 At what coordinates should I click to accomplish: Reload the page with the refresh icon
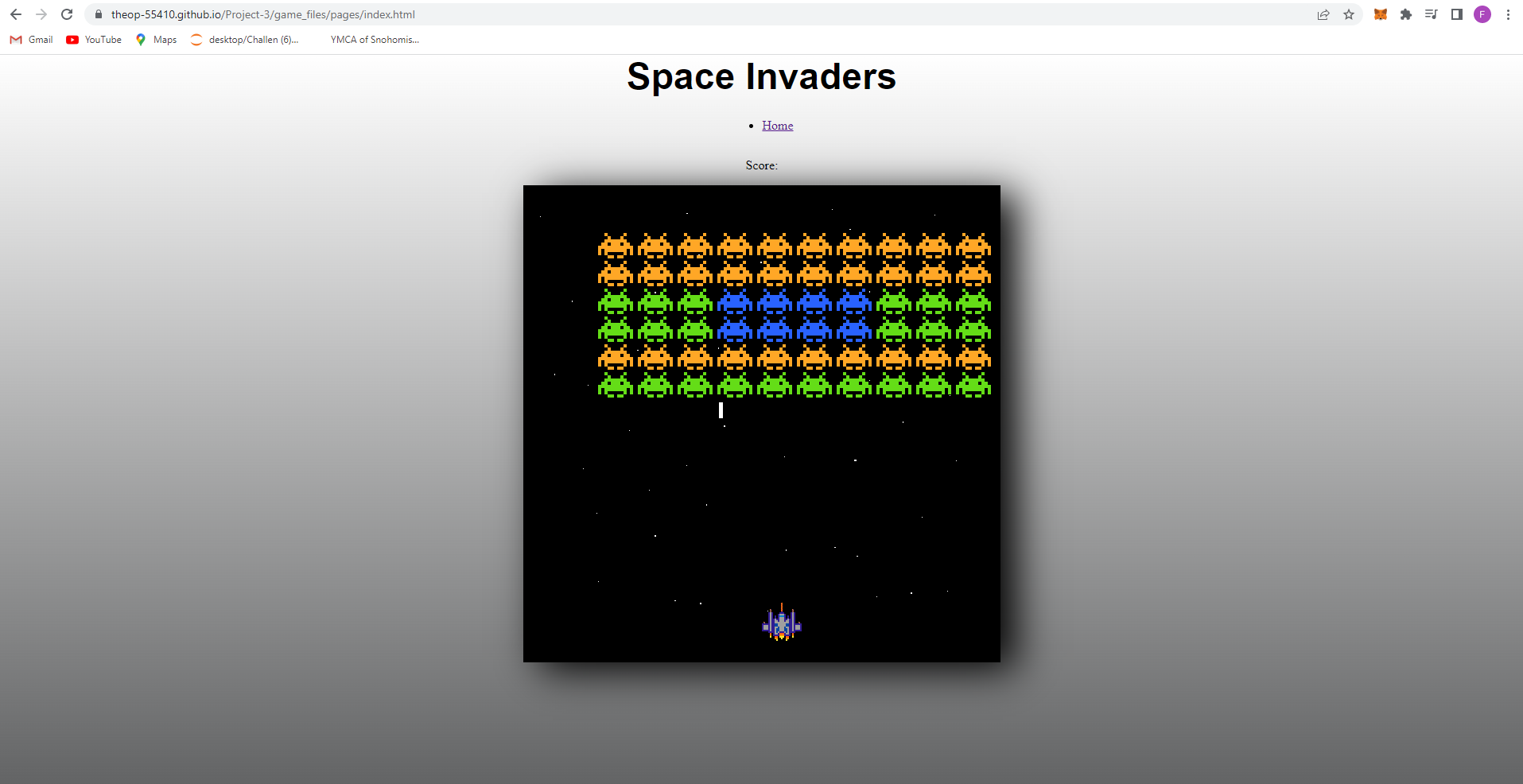(x=67, y=14)
